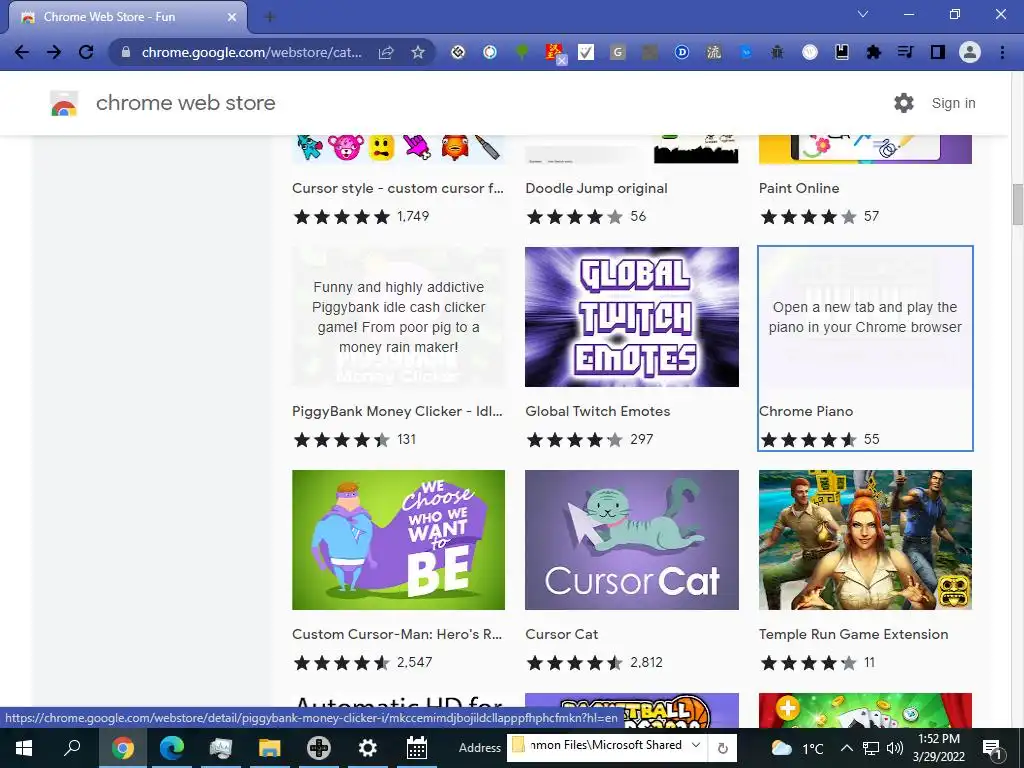1024x768 pixels.
Task: Toggle the Chrome side panel icon
Action: coord(938,52)
